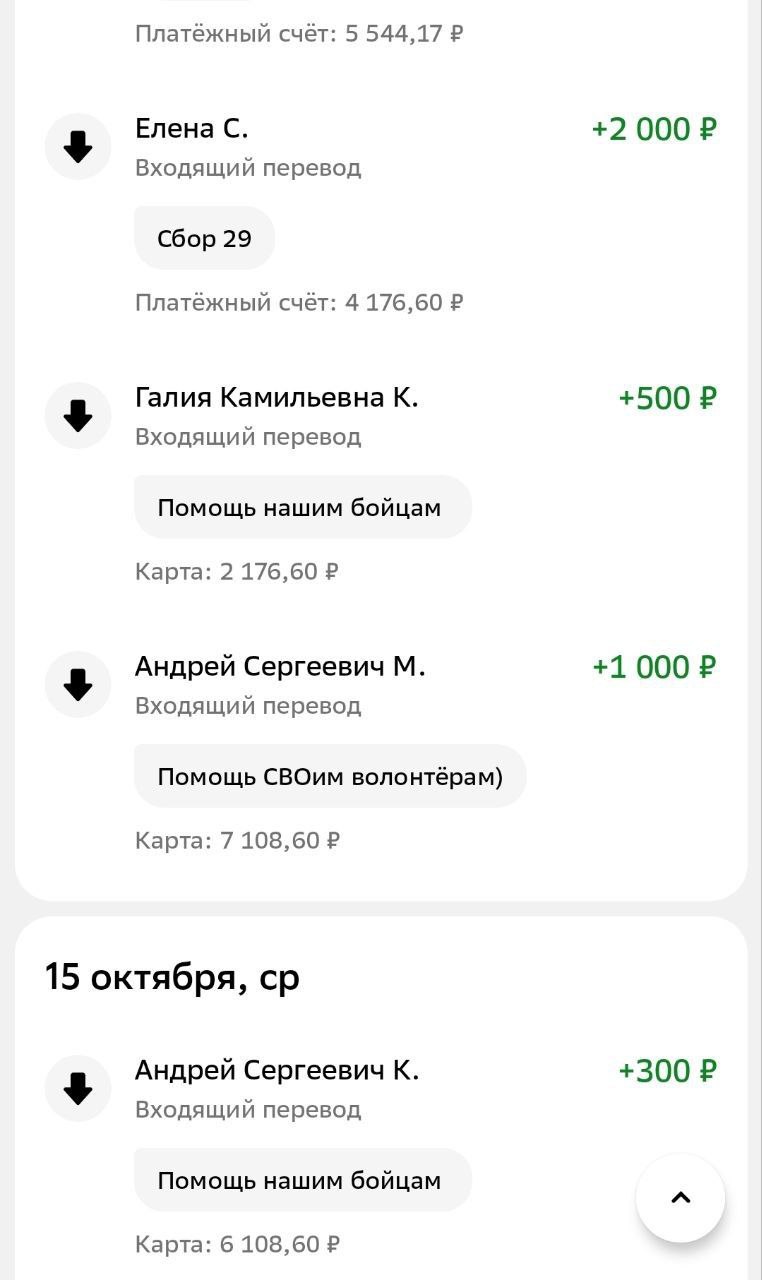
Task: Click the 'Помощь СВОим волонтёрам)' message chip
Action: [330, 776]
